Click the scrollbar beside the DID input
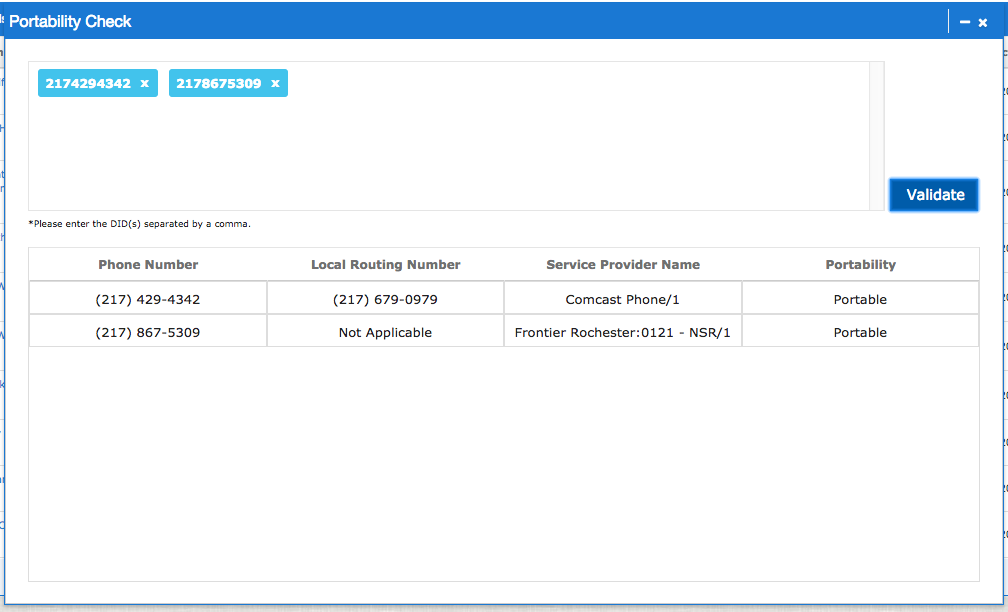1008x612 pixels. coord(878,135)
